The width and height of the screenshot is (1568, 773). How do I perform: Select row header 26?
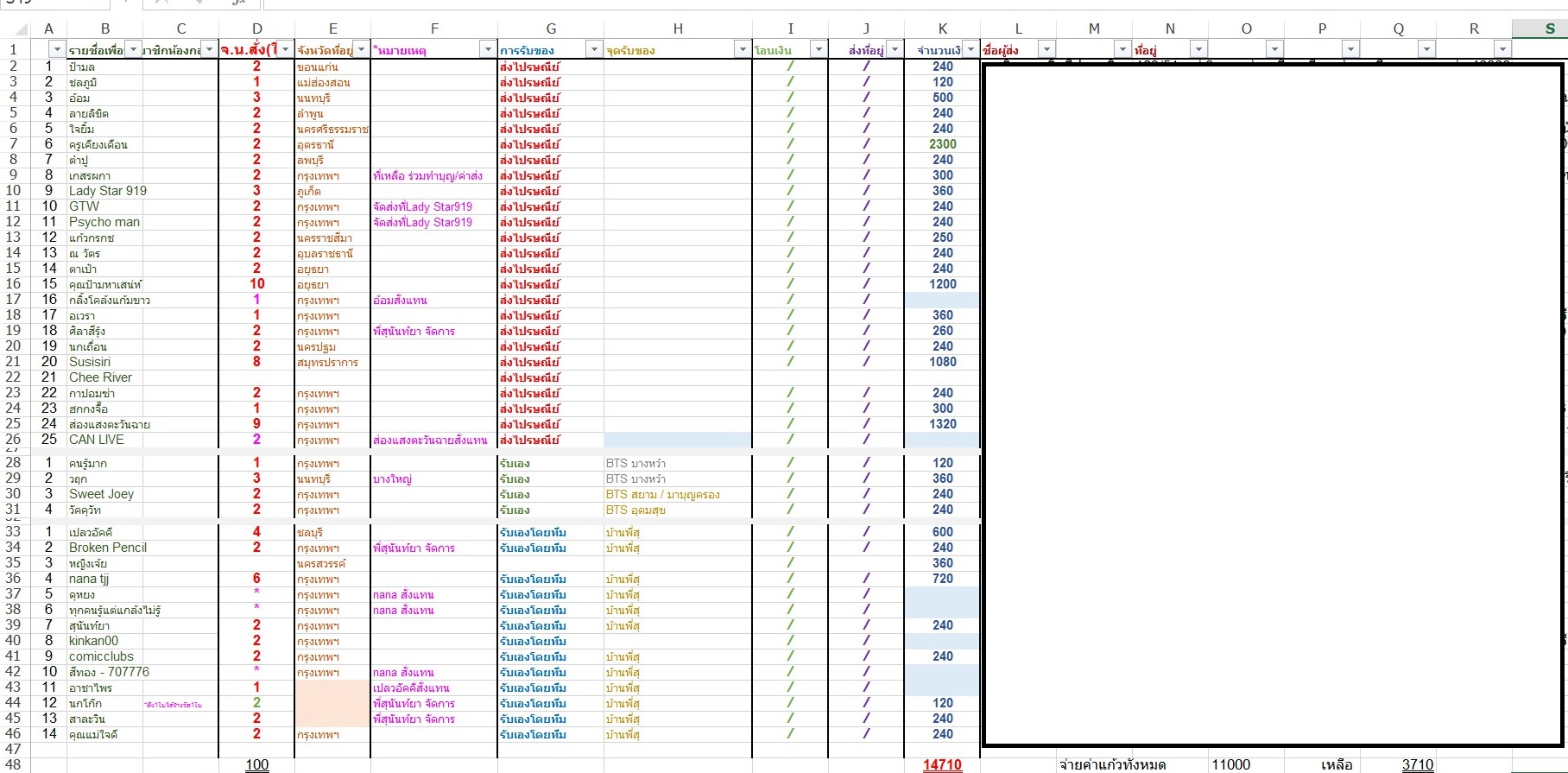click(14, 440)
